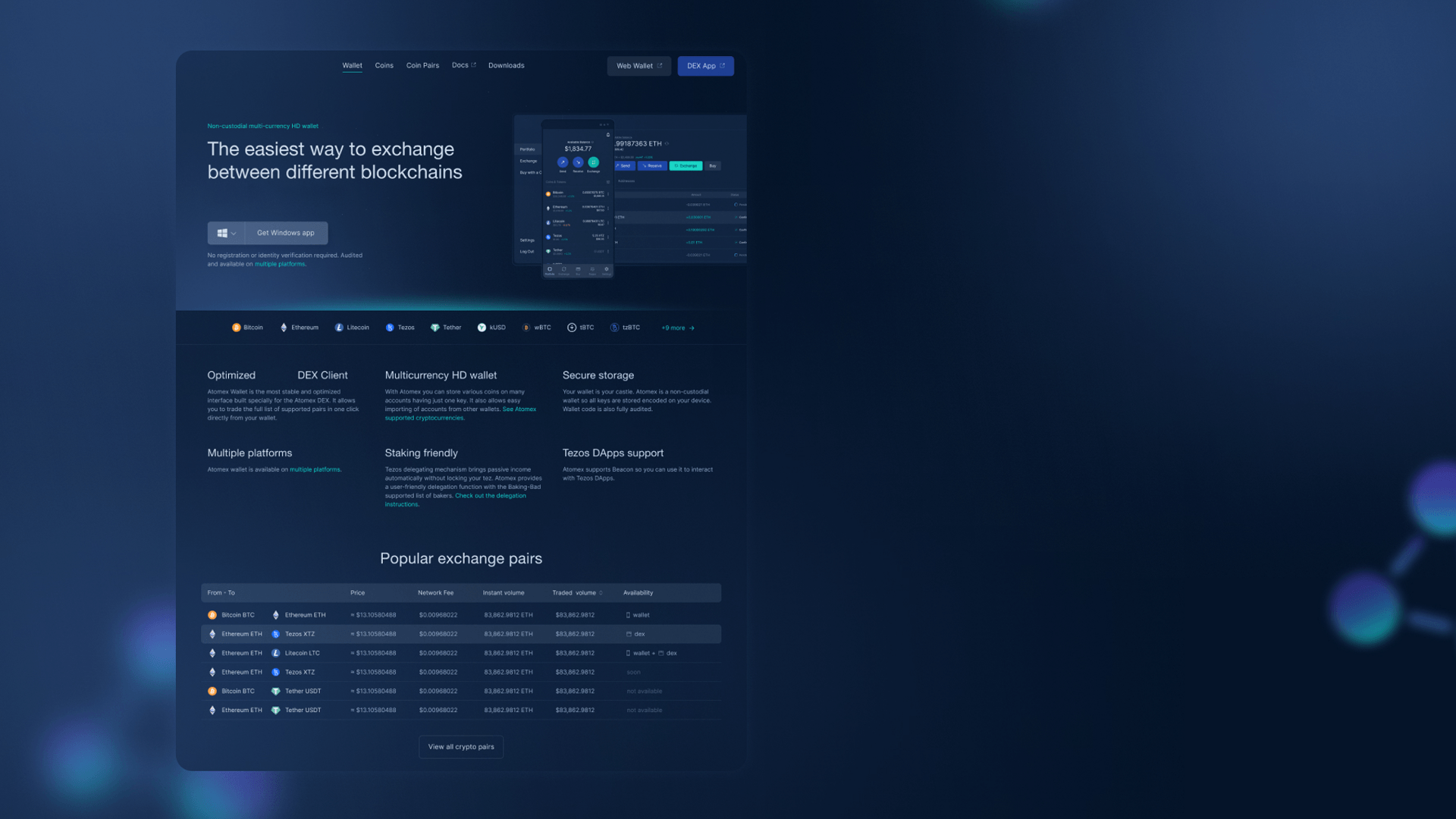
Task: Click the teal Exchange button in the desktop mockup
Action: point(686,166)
